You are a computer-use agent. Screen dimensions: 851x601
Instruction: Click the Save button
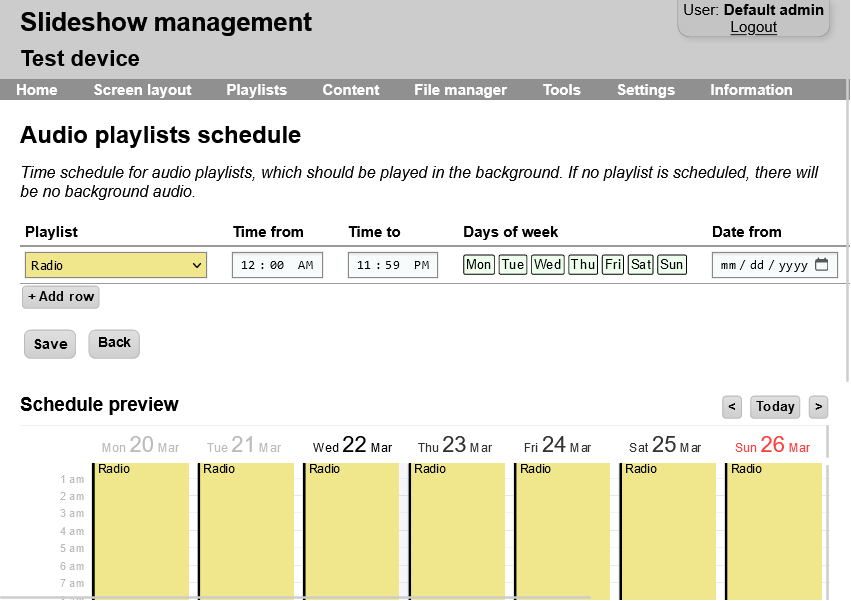(50, 344)
